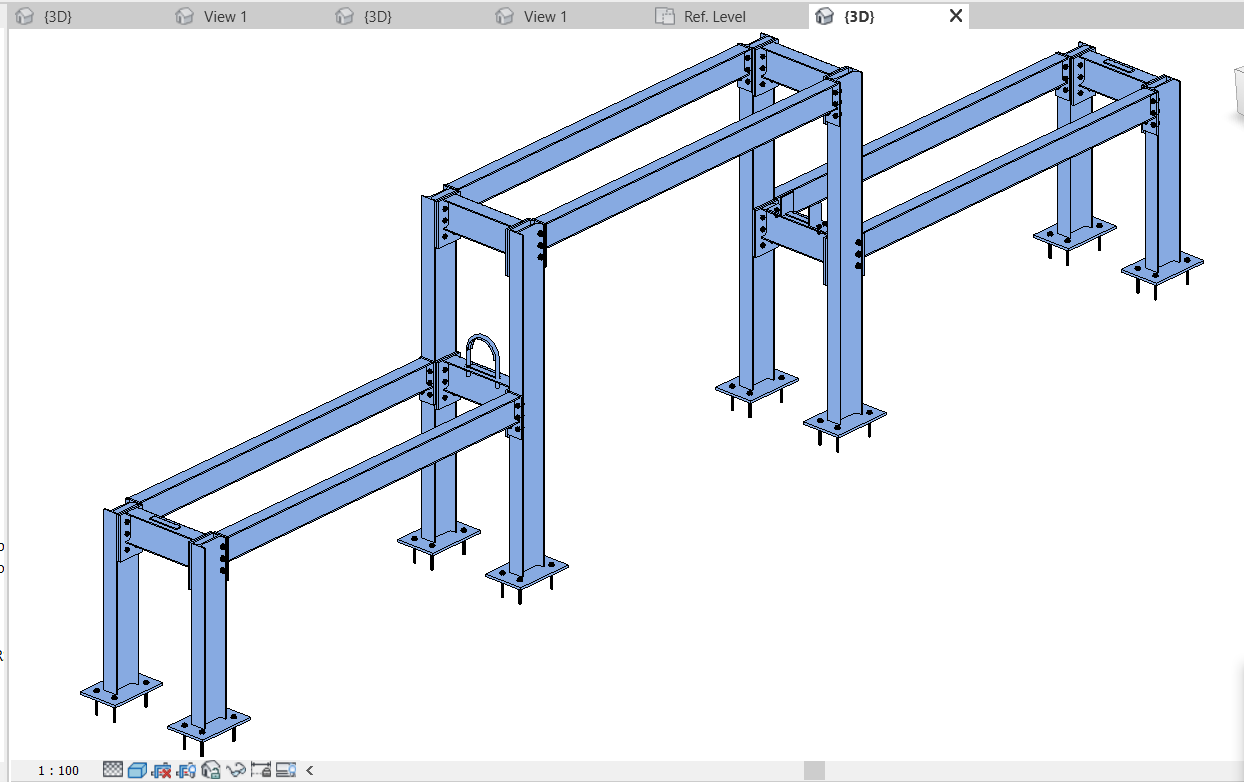Viewport: 1244px width, 782px height.
Task: Open Temporary Hide/Isolate glasses icon
Action: (236, 770)
